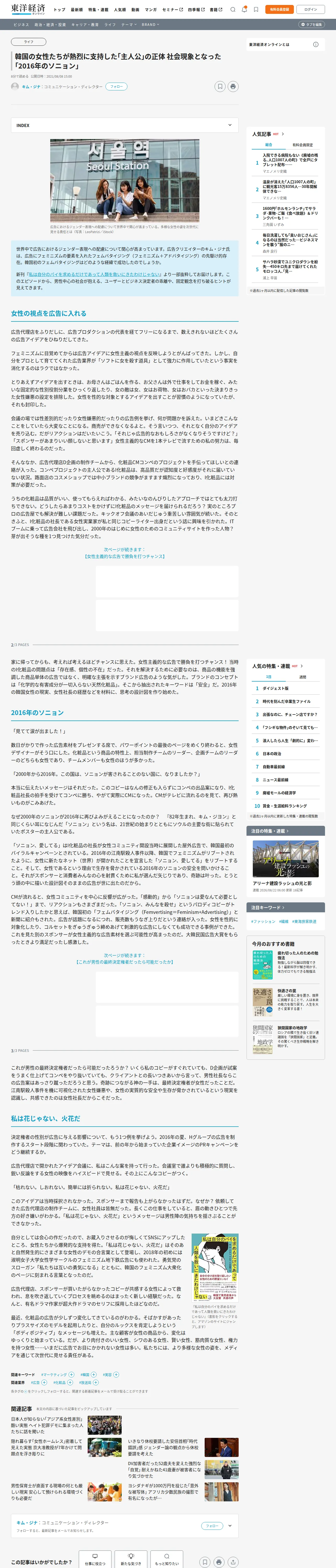Open saved bookmarks icon in top header

click(256, 10)
